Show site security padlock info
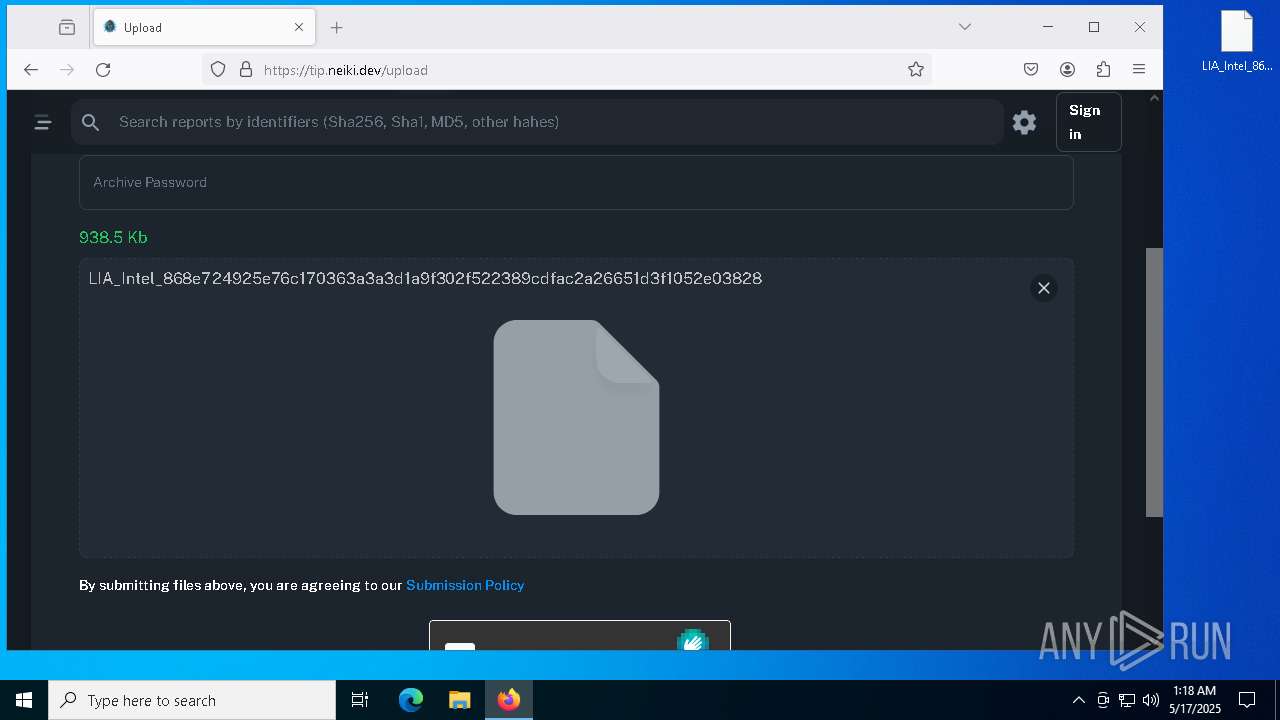The height and width of the screenshot is (720, 1280). pos(246,69)
